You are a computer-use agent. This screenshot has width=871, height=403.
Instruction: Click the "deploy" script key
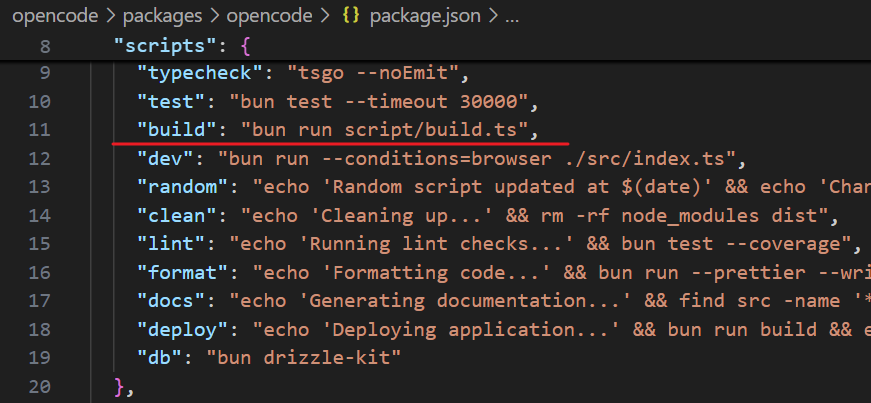click(x=183, y=330)
